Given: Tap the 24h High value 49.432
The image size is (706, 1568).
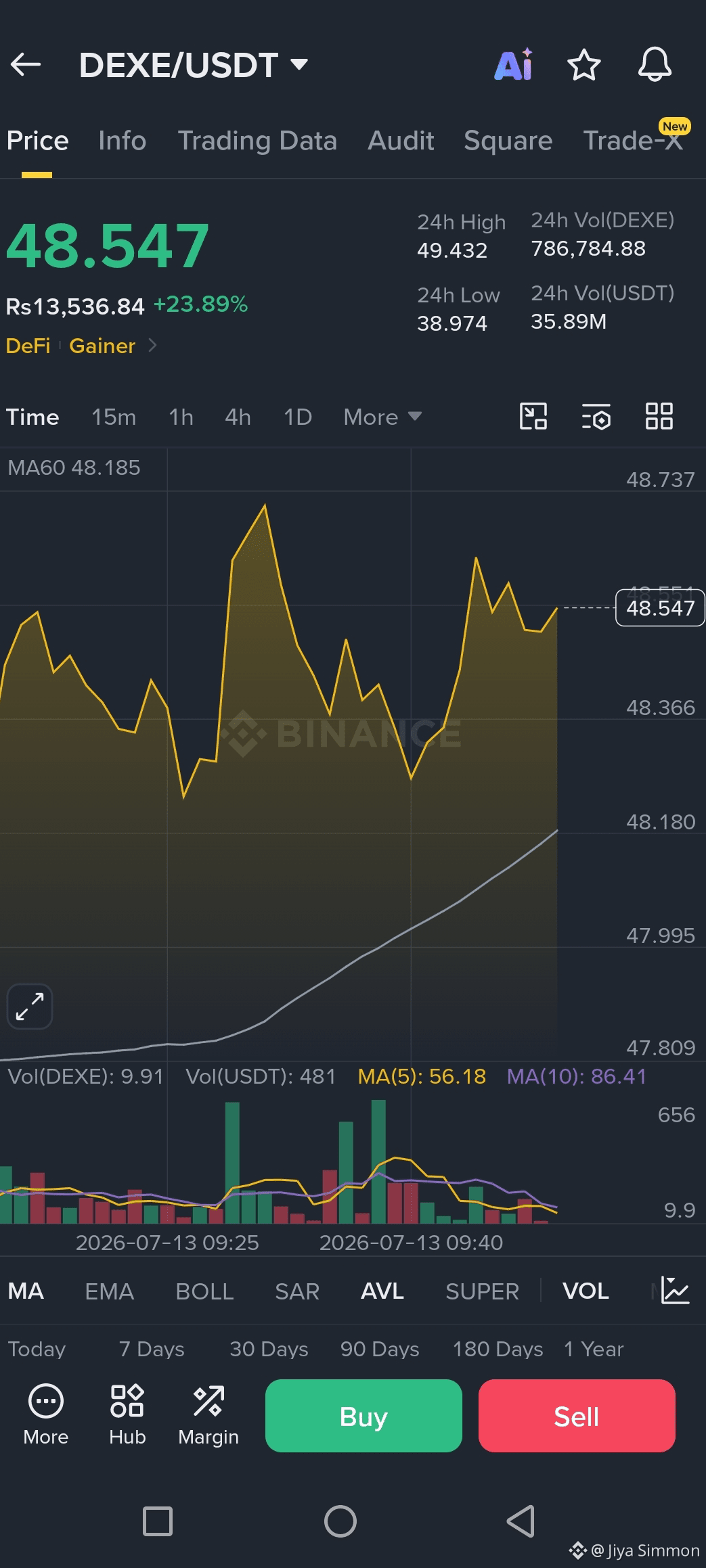Looking at the screenshot, I should click(452, 250).
